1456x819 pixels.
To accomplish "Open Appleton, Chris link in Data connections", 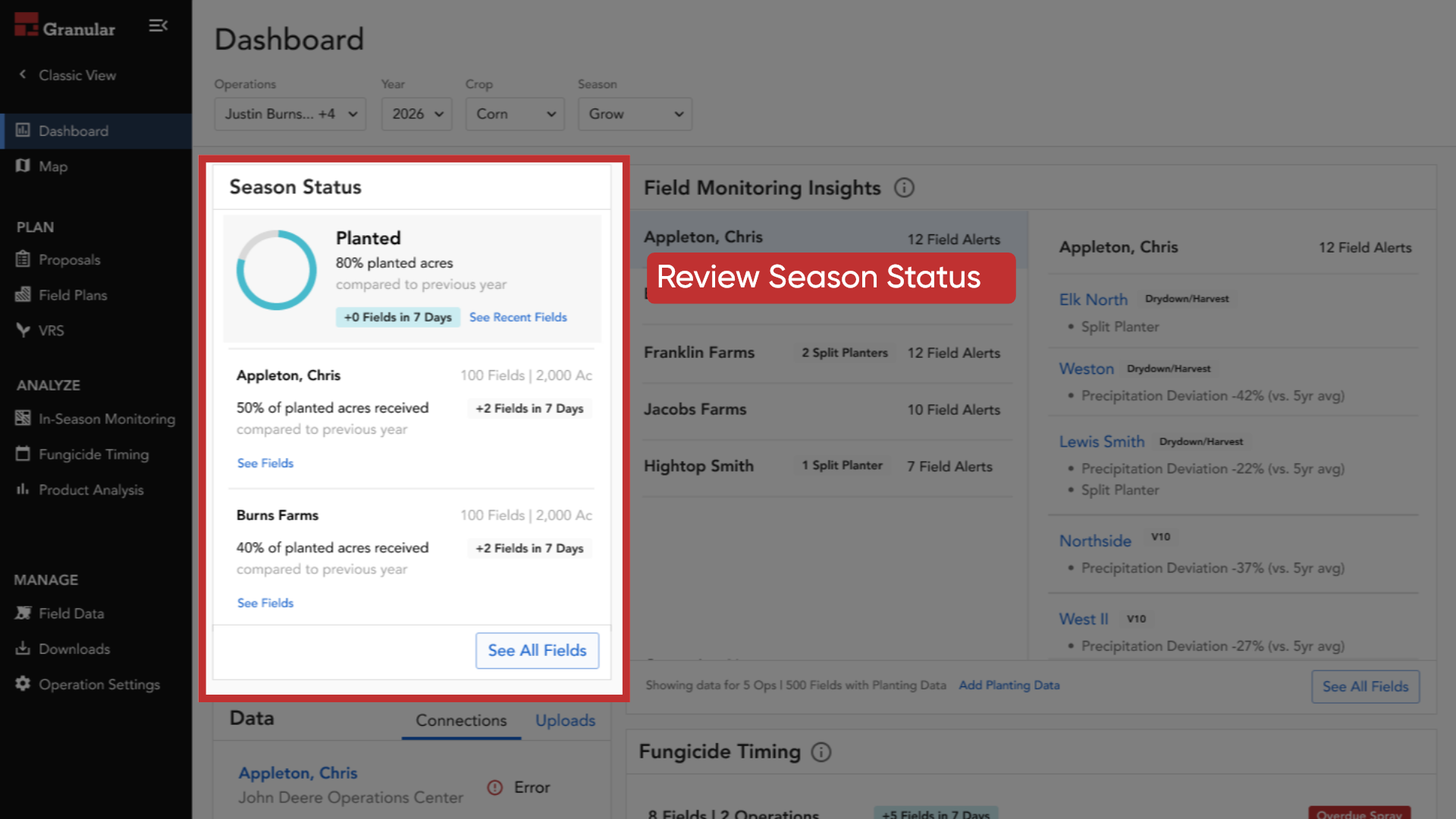I will point(297,773).
